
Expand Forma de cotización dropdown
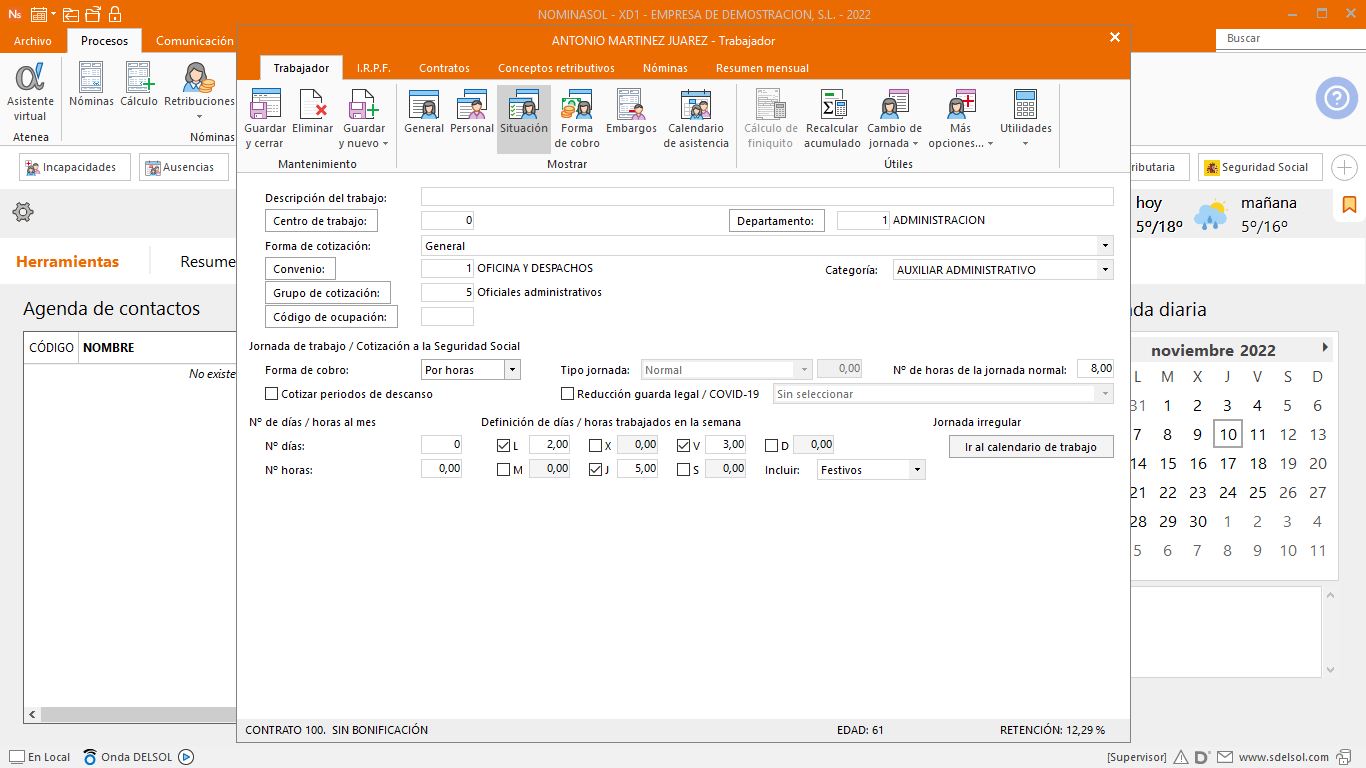[1104, 246]
